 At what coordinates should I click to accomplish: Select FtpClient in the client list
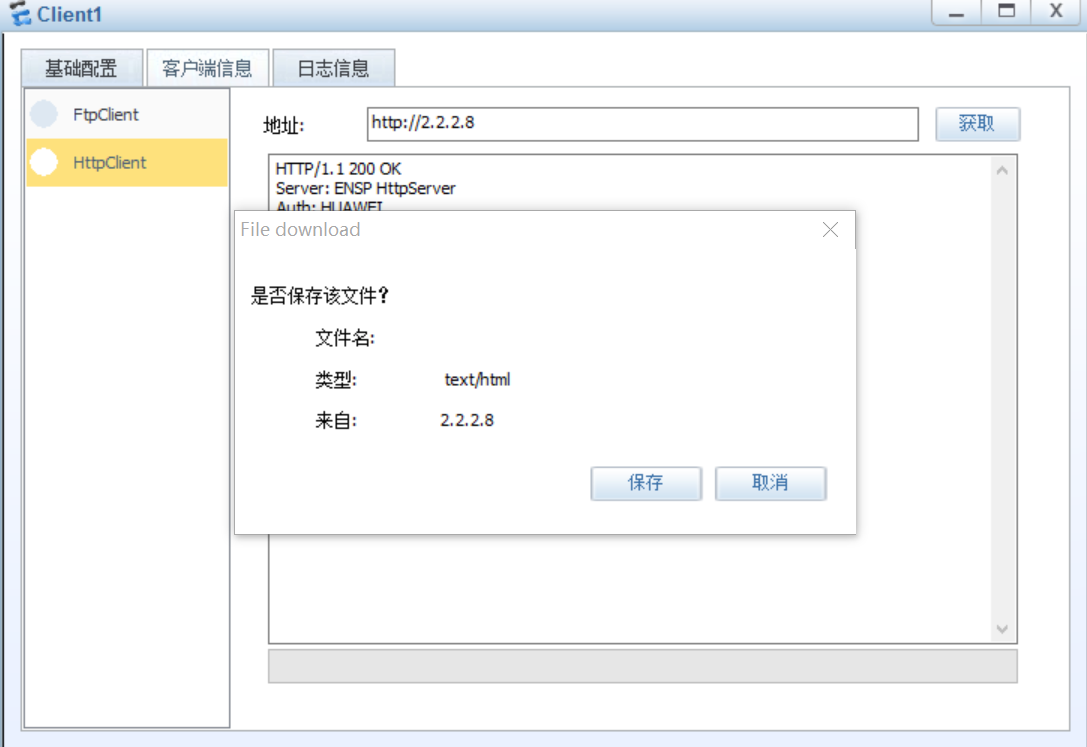127,114
